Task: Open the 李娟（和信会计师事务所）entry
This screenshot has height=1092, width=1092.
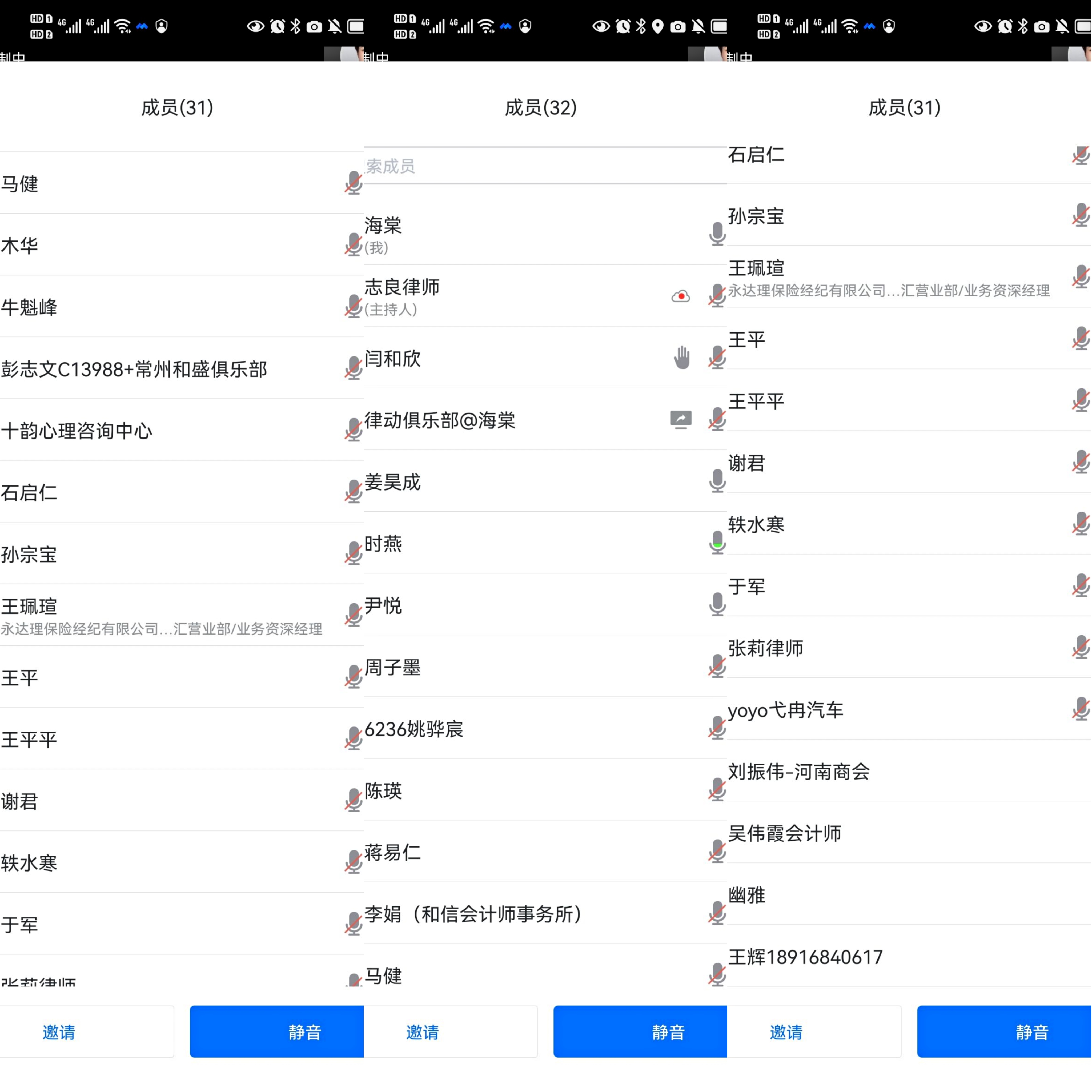Action: pyautogui.click(x=474, y=914)
